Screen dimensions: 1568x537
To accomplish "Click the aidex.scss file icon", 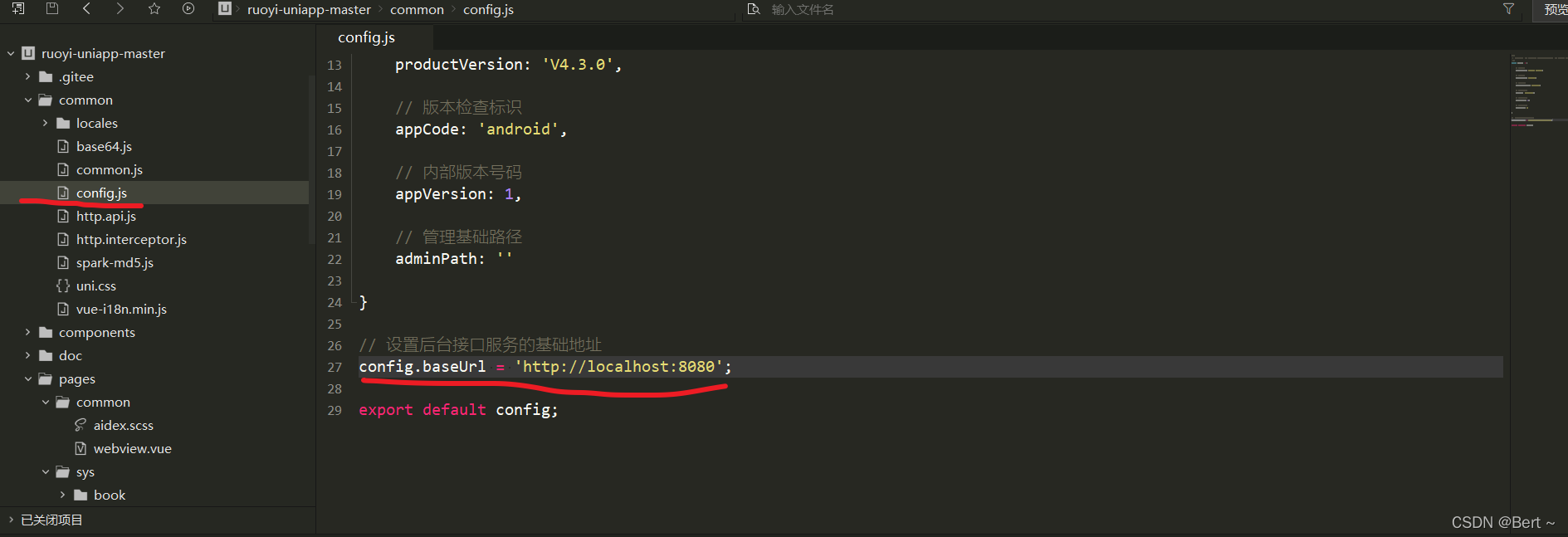I will 81,425.
